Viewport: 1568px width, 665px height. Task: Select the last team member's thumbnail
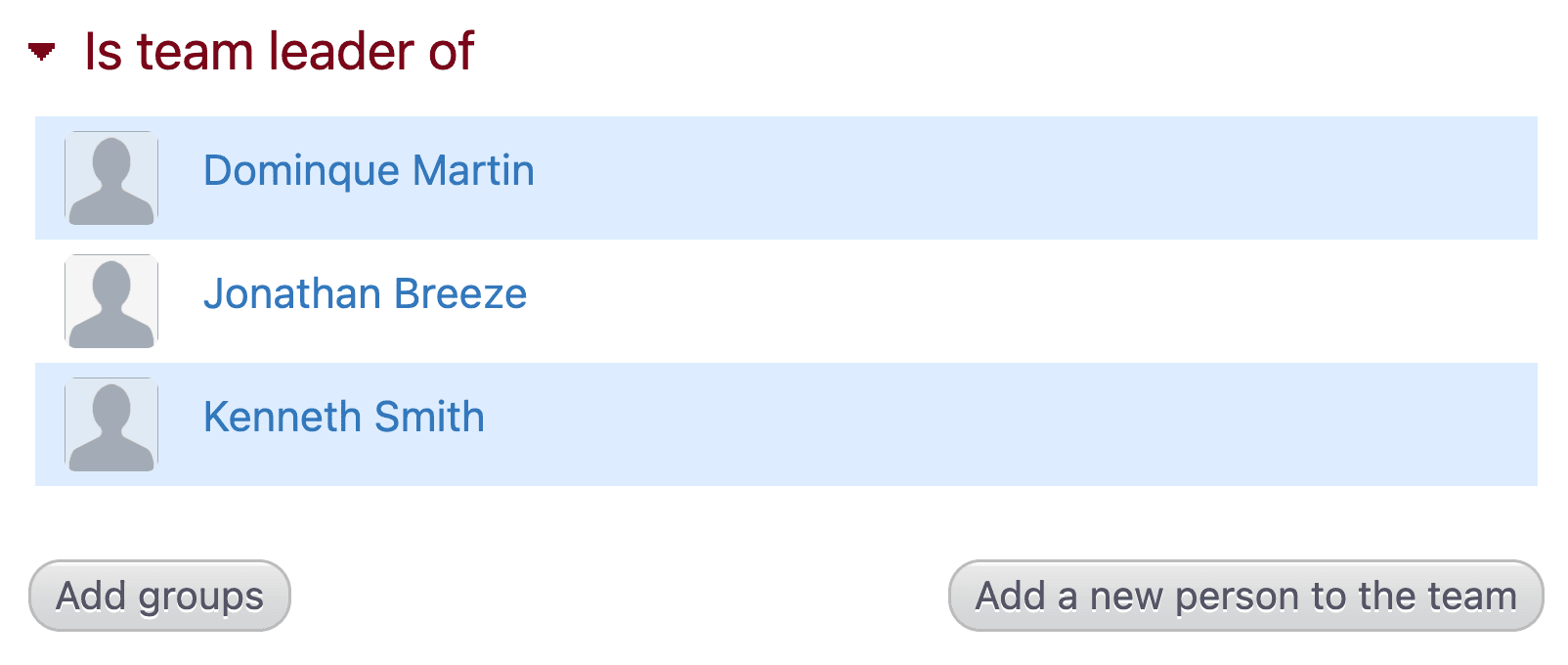click(111, 424)
